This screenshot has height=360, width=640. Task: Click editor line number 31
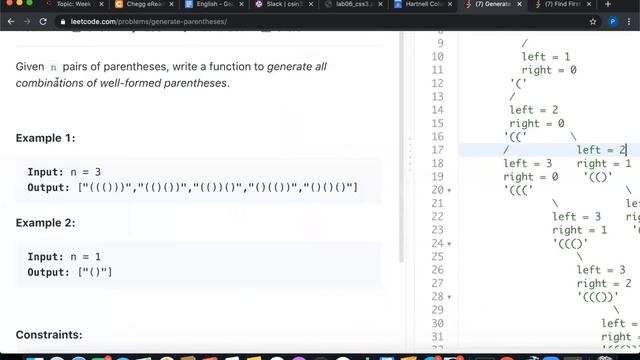(x=438, y=337)
